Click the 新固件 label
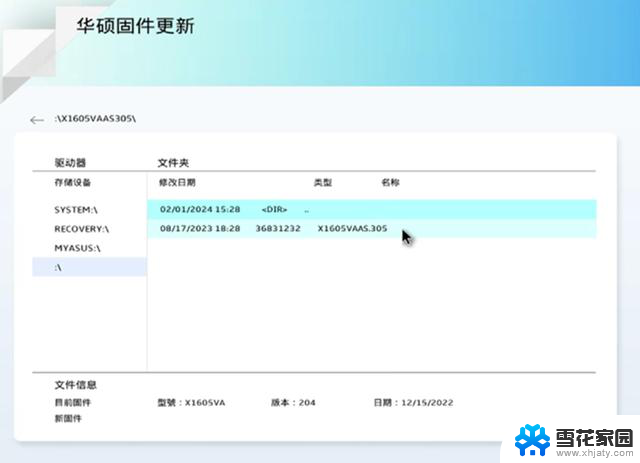 pyautogui.click(x=68, y=418)
